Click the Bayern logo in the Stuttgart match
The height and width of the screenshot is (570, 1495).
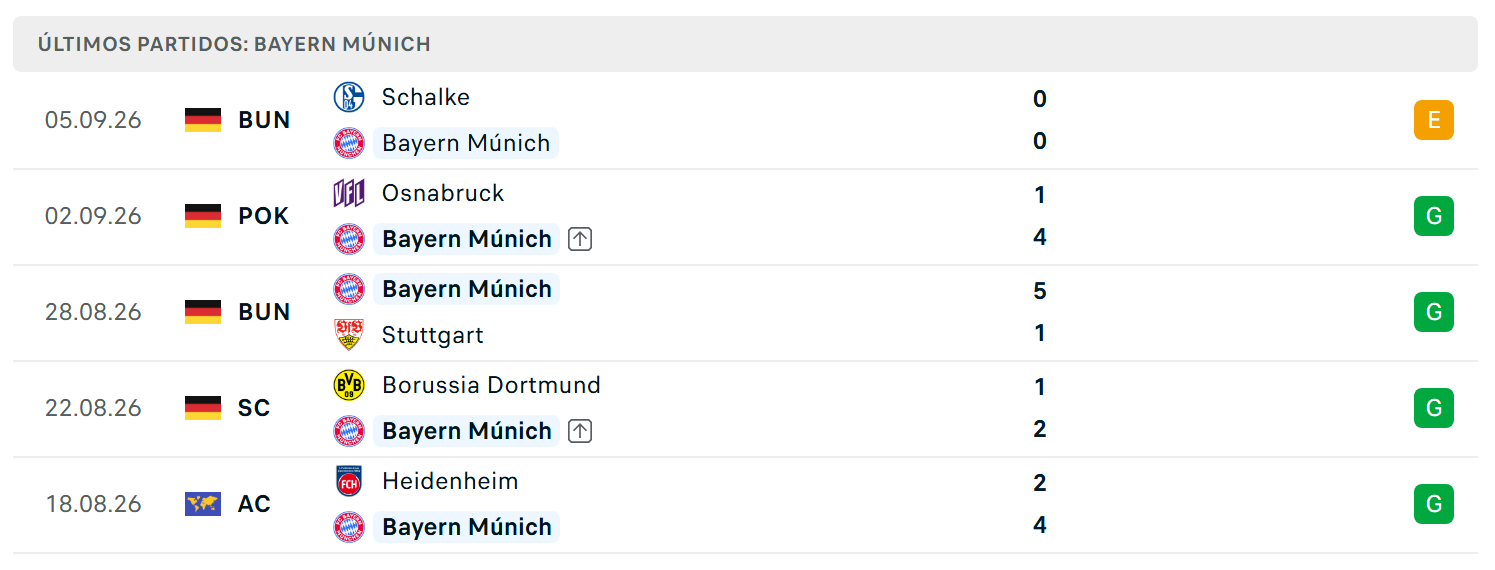349,289
